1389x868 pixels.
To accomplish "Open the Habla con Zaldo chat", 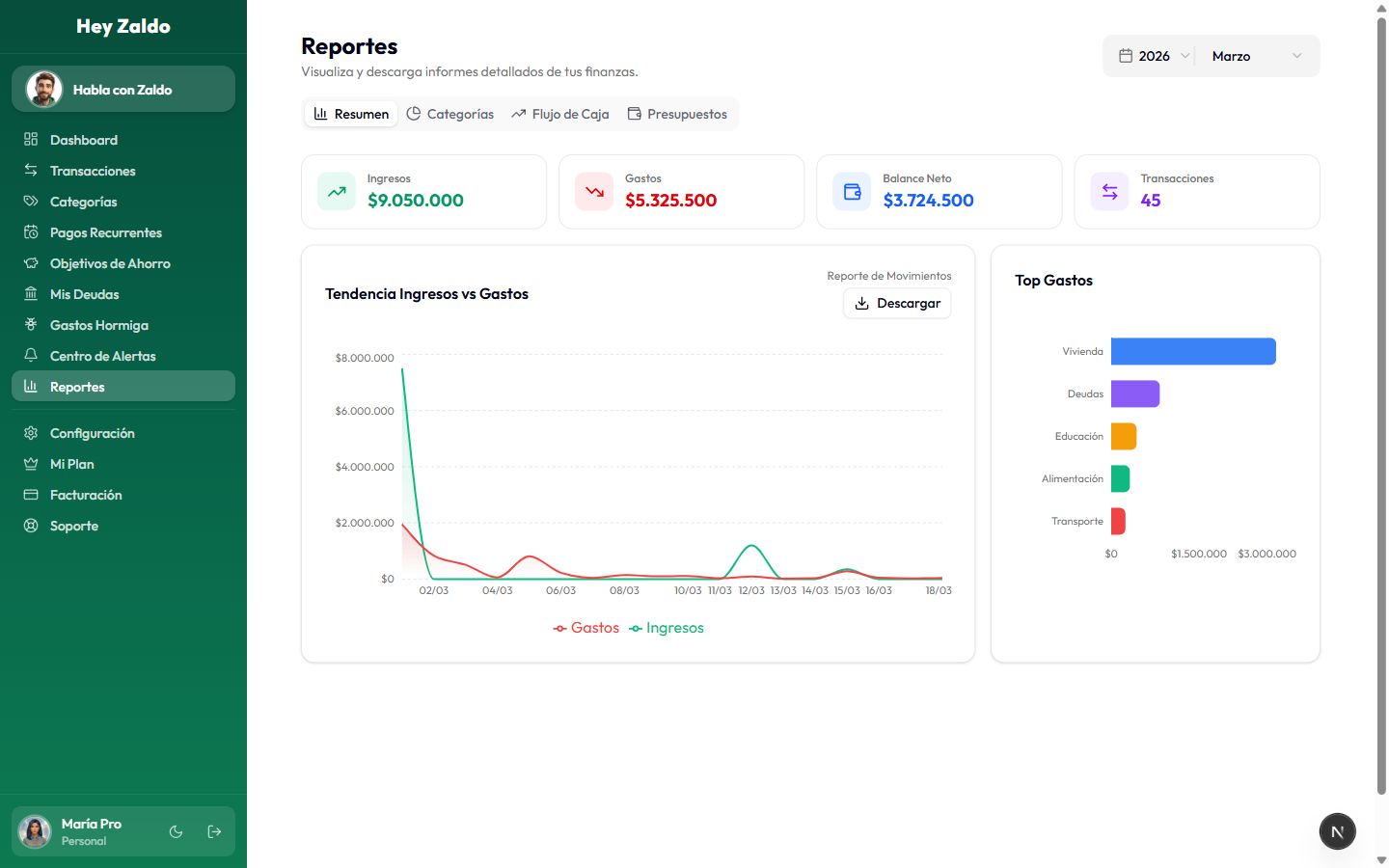I will point(123,90).
